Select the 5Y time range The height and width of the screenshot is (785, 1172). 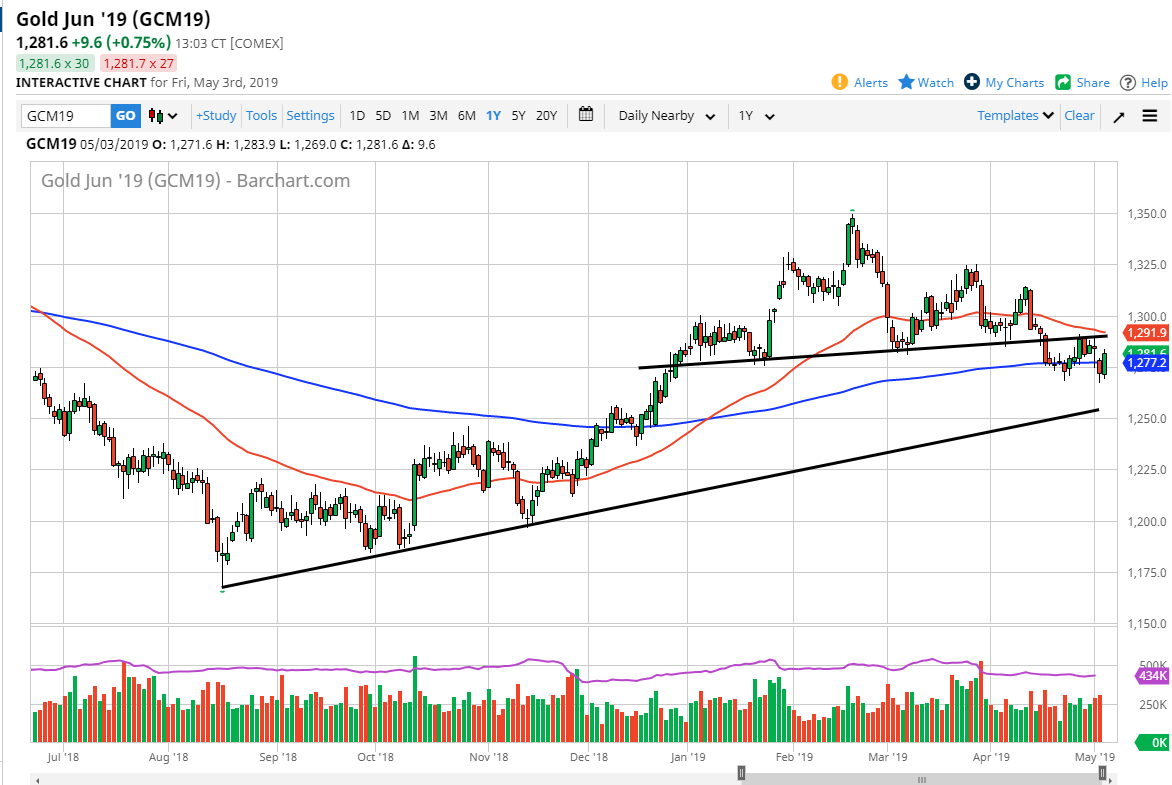(518, 116)
